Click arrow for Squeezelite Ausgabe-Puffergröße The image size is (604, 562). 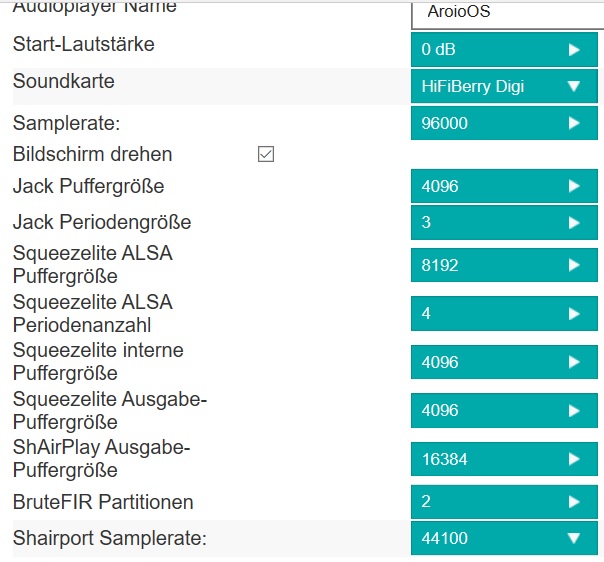click(574, 410)
